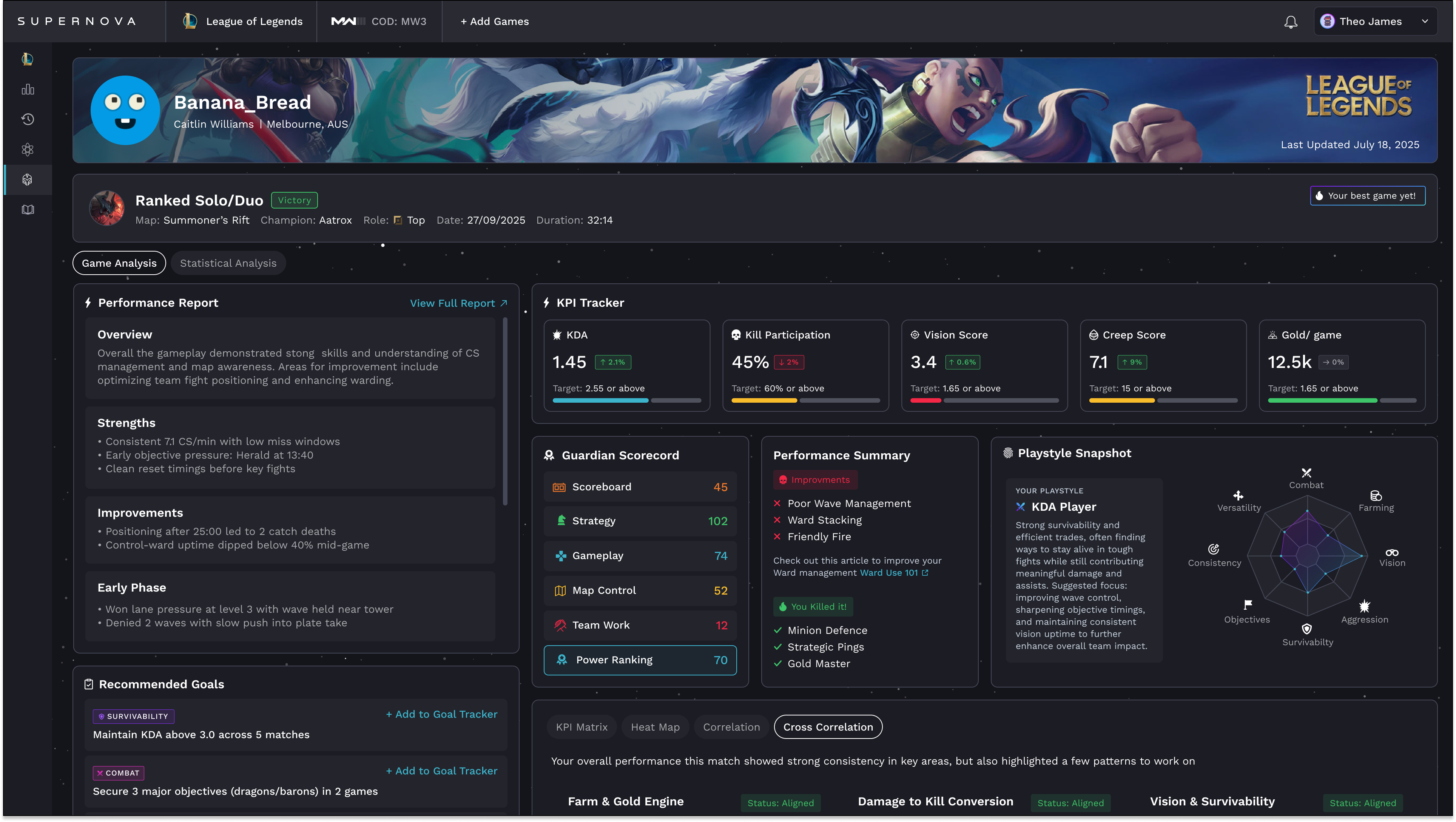Switch to the Statistical Analysis tab
Image resolution: width=1456 pixels, height=822 pixels.
tap(228, 263)
